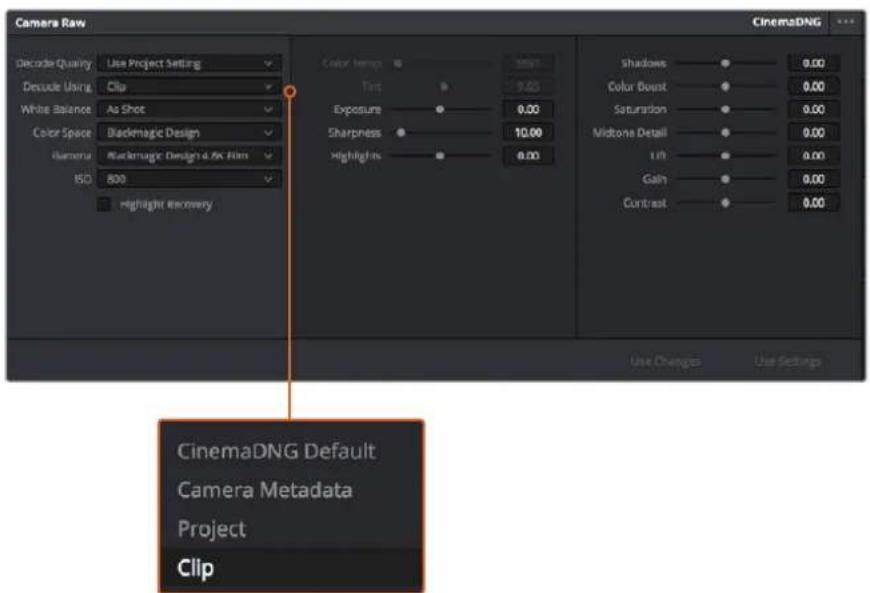The image size is (870, 593).
Task: Open the Gamma dropdown
Action: click(189, 156)
